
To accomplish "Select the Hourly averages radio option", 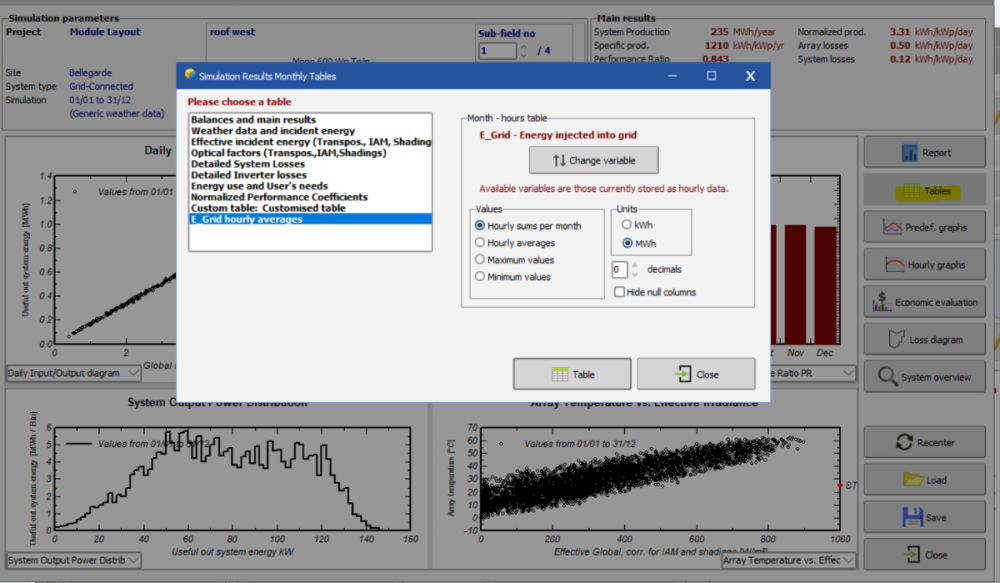I will pos(481,243).
